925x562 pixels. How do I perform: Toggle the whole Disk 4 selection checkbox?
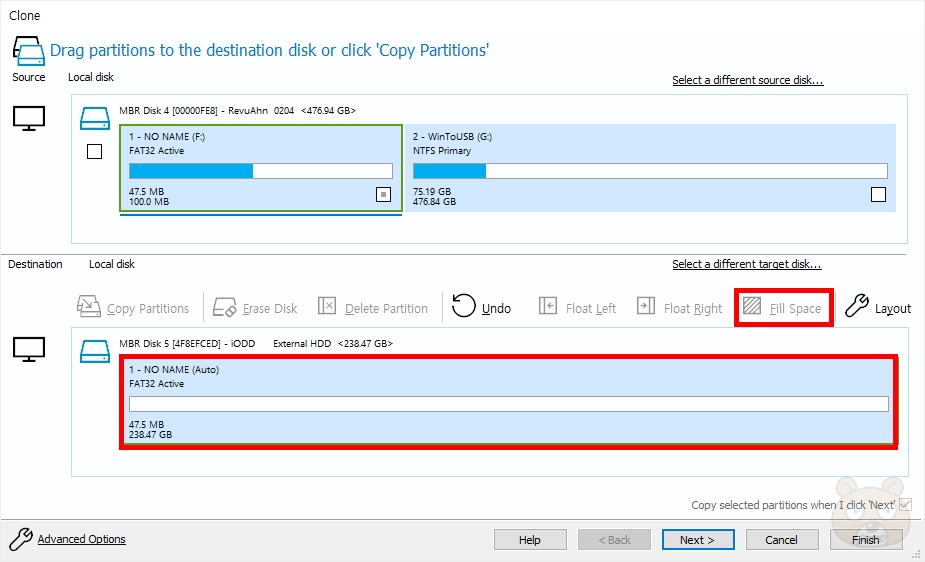[94, 152]
